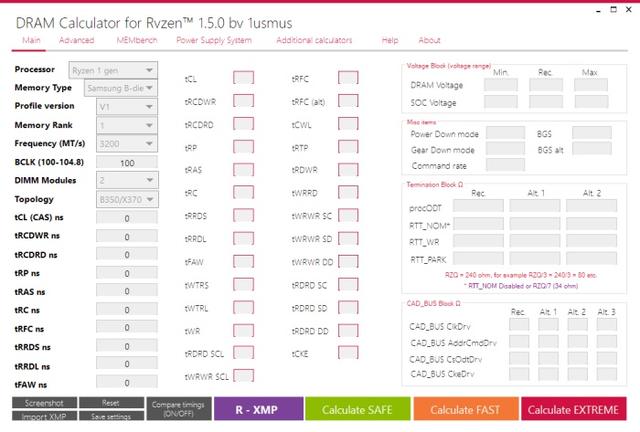Expand the Memory Type dropdown
Viewport: 640px width, 432px height.
tap(121, 88)
